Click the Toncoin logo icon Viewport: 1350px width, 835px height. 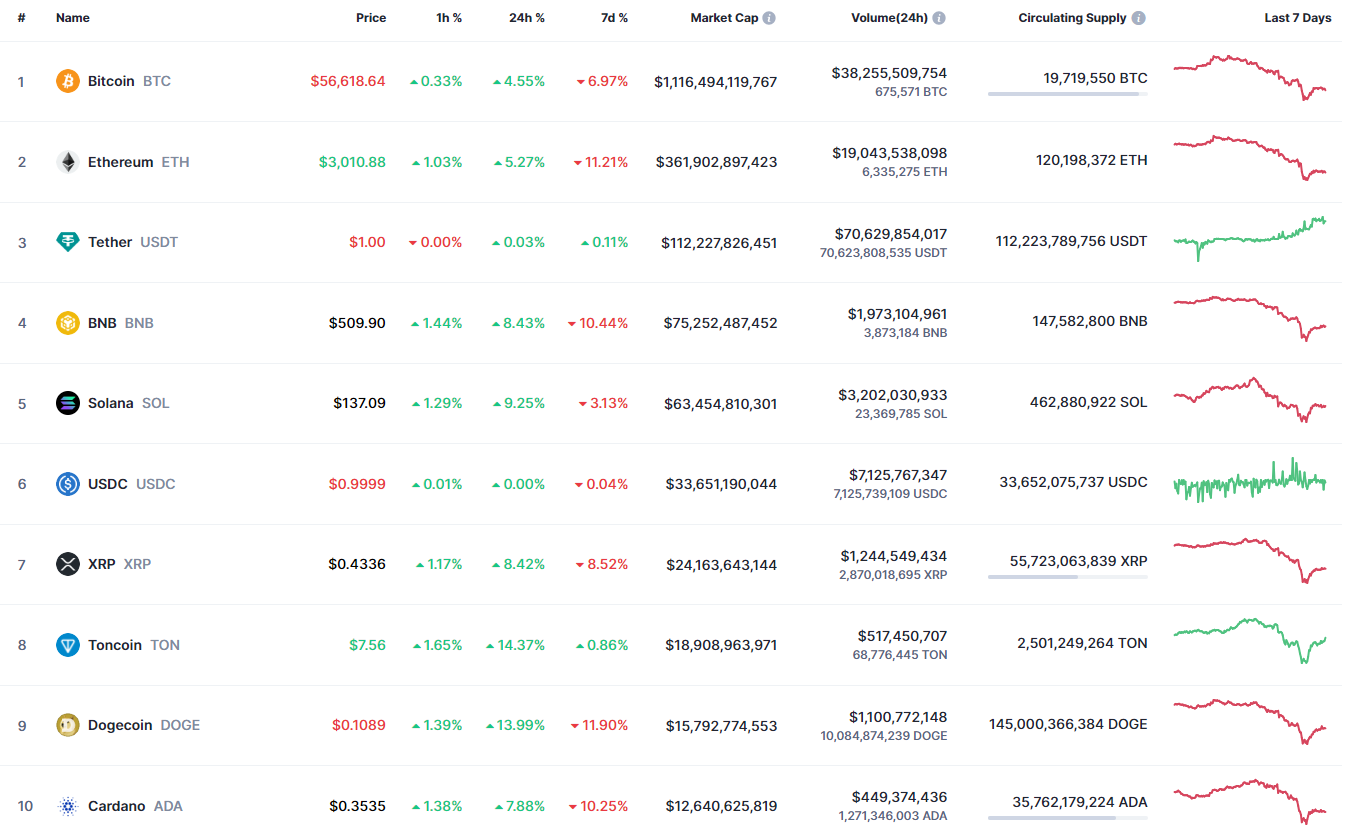coord(68,645)
